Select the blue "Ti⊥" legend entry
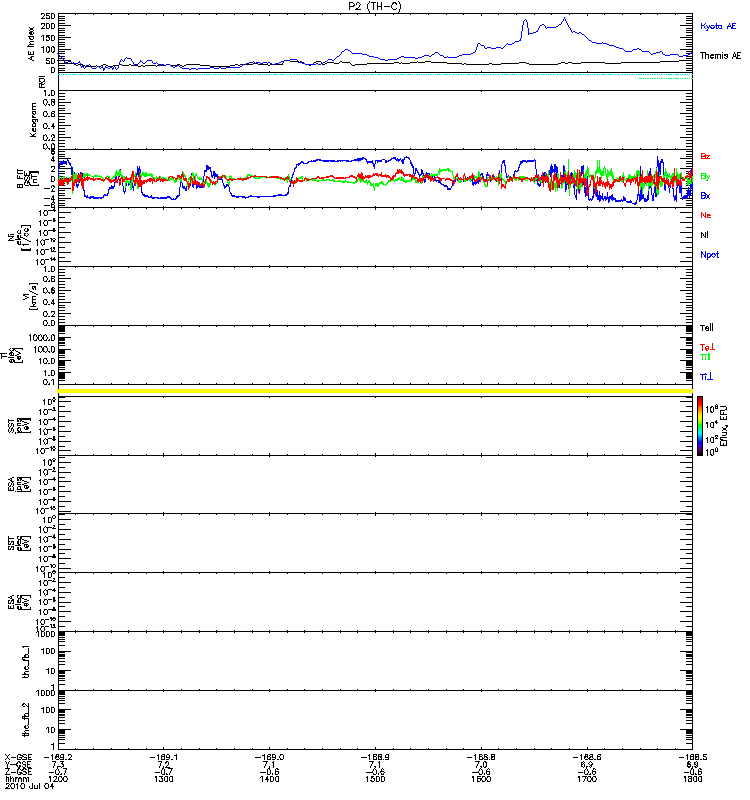The width and height of the screenshot is (750, 800). point(706,377)
